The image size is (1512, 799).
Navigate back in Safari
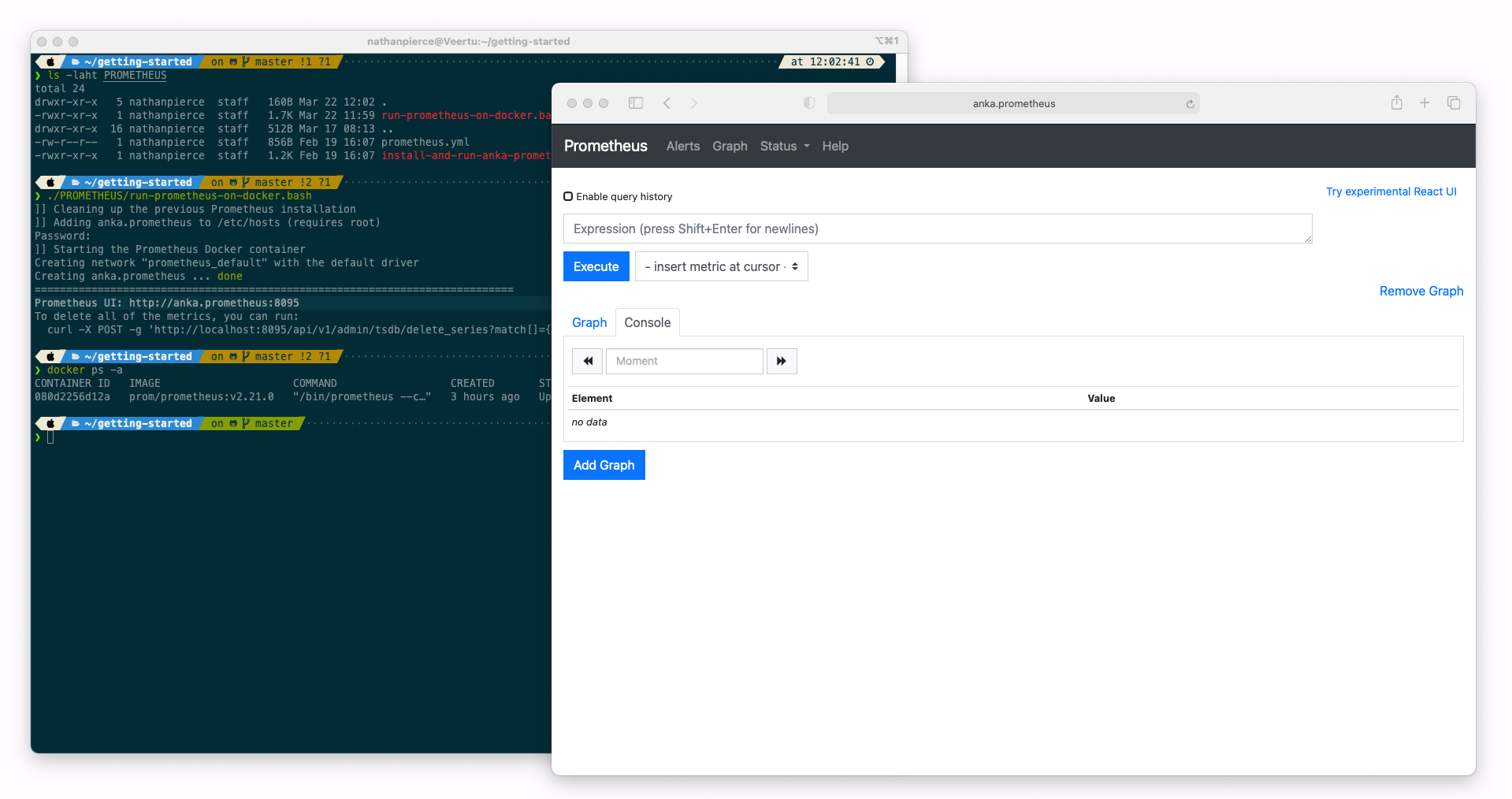(x=667, y=102)
